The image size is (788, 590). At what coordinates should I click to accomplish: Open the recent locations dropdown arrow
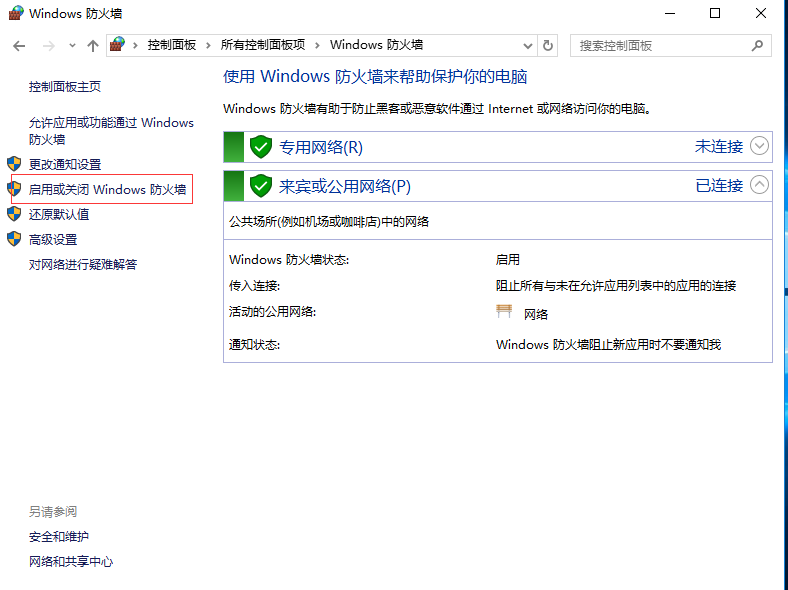pos(72,46)
